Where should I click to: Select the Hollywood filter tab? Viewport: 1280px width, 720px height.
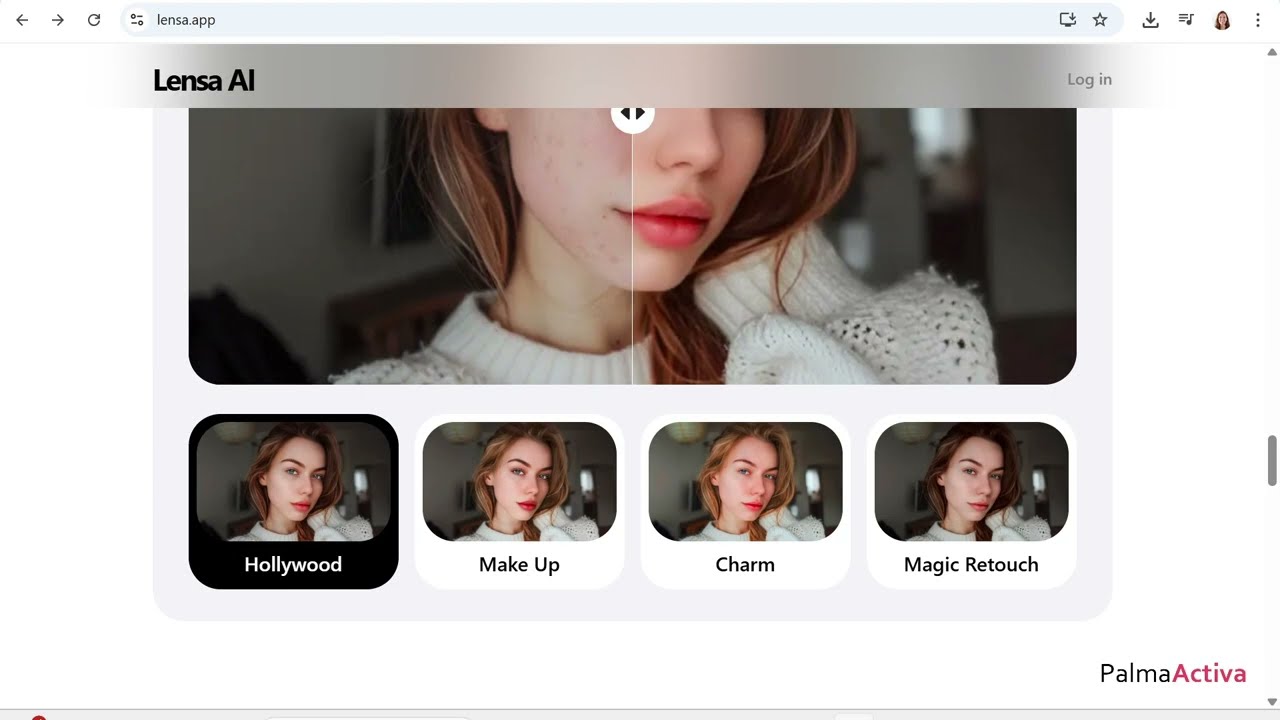tap(293, 501)
